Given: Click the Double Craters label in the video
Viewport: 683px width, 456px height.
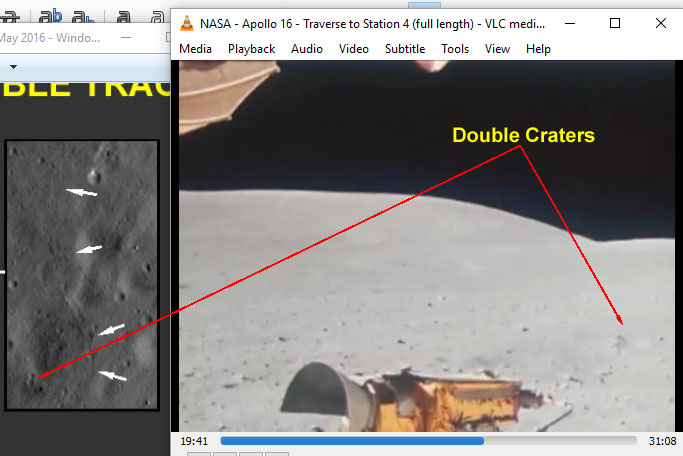Looking at the screenshot, I should click(523, 135).
